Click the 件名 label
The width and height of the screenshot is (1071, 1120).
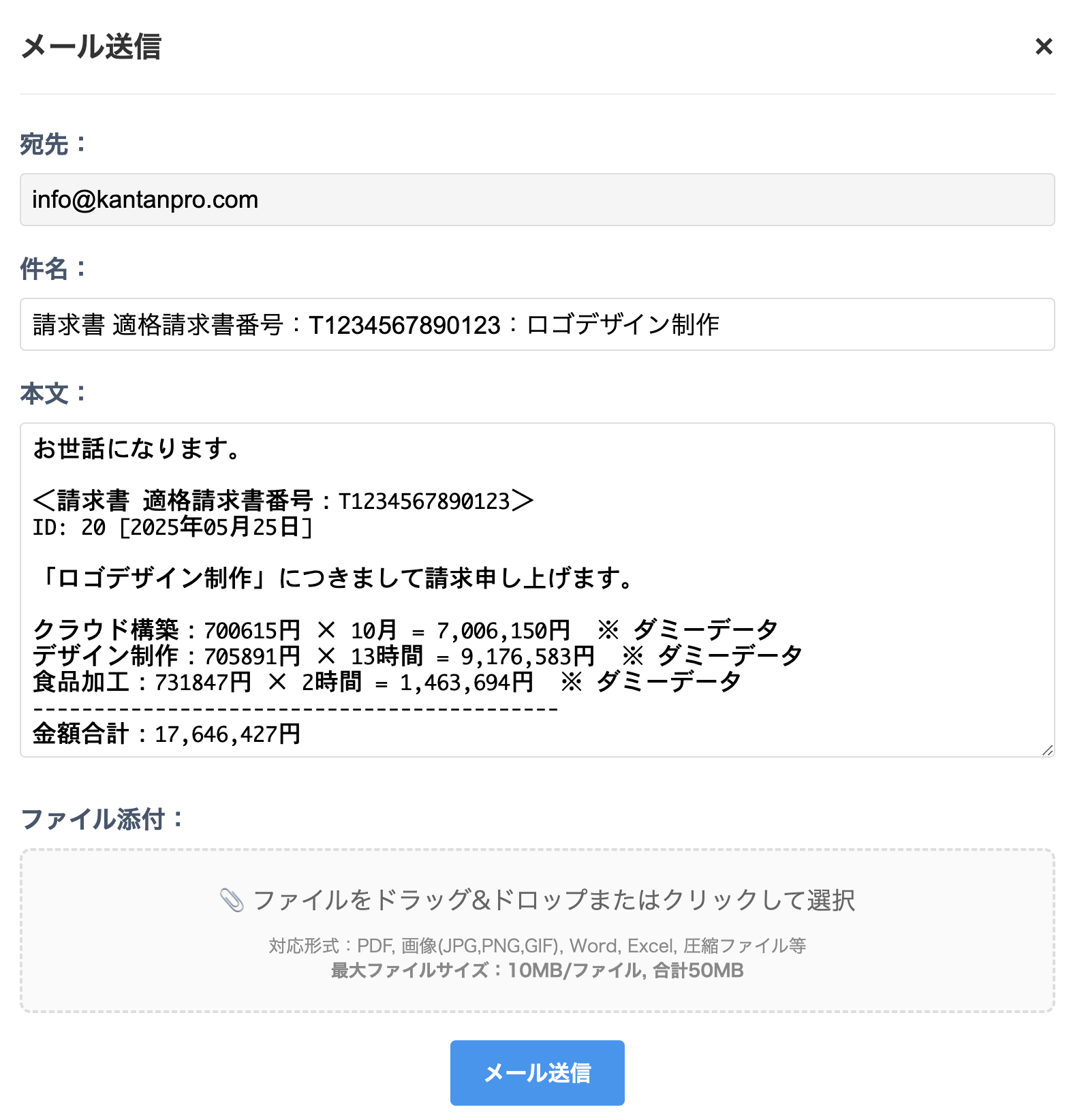tap(53, 269)
